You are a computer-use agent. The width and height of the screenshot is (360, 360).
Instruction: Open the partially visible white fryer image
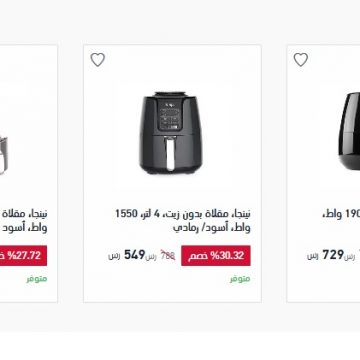coord(4,156)
